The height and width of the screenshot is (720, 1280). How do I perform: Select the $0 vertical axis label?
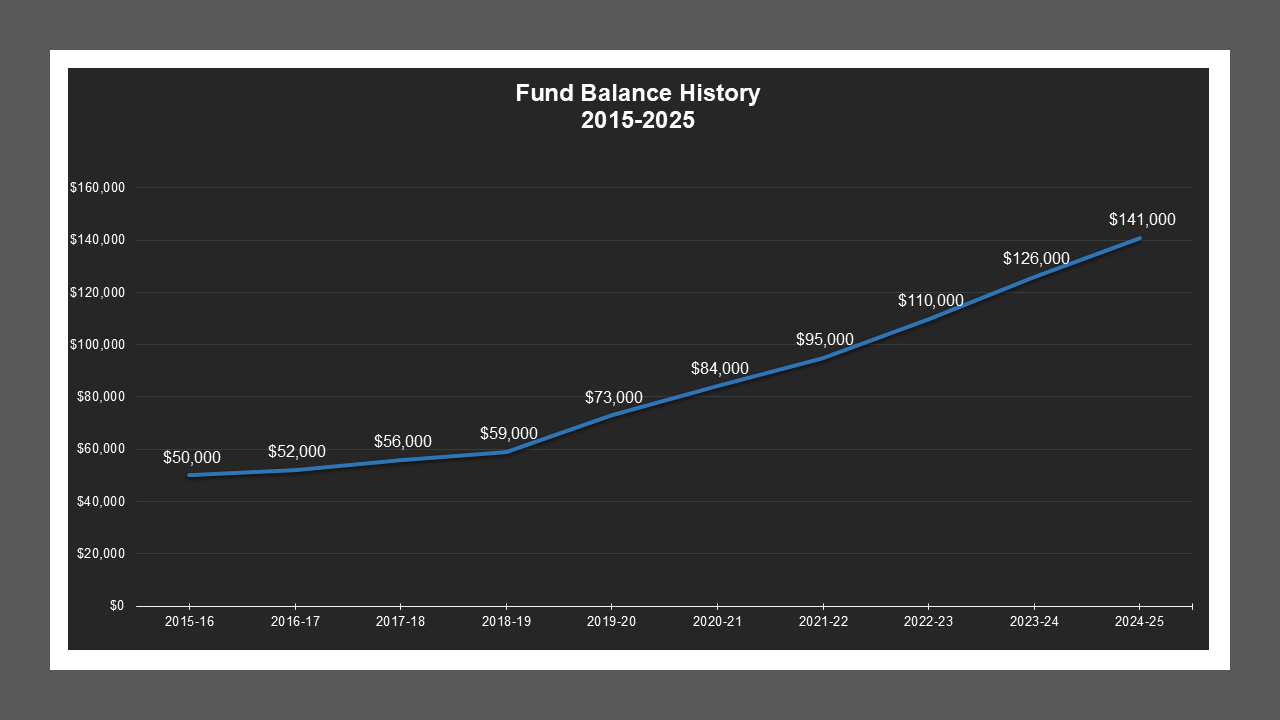[x=117, y=604]
